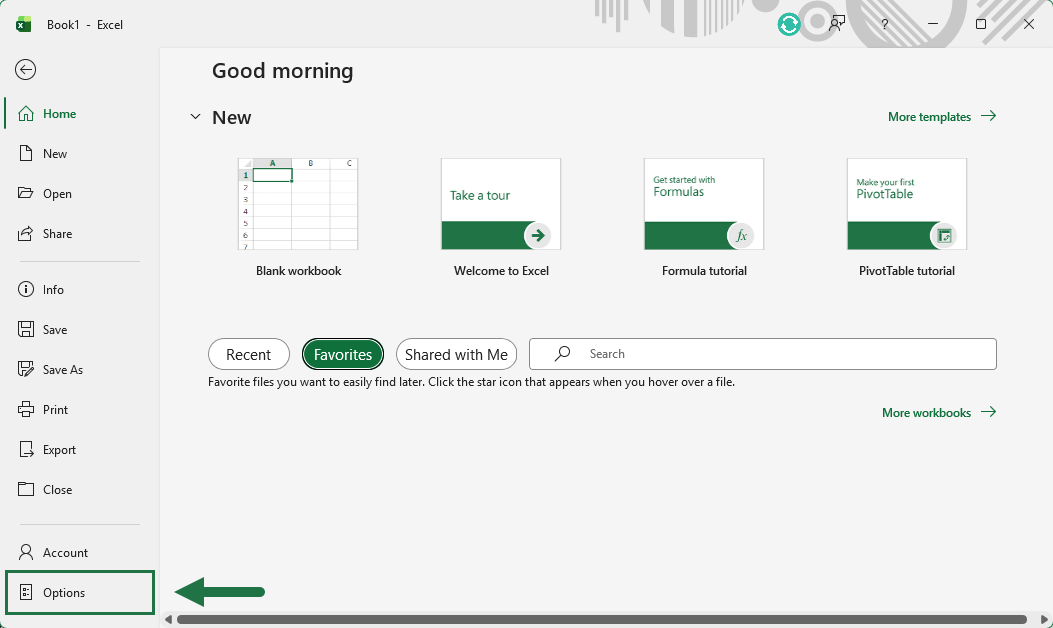Choose the Save As label in sidebar
This screenshot has width=1053, height=628.
[x=63, y=370]
